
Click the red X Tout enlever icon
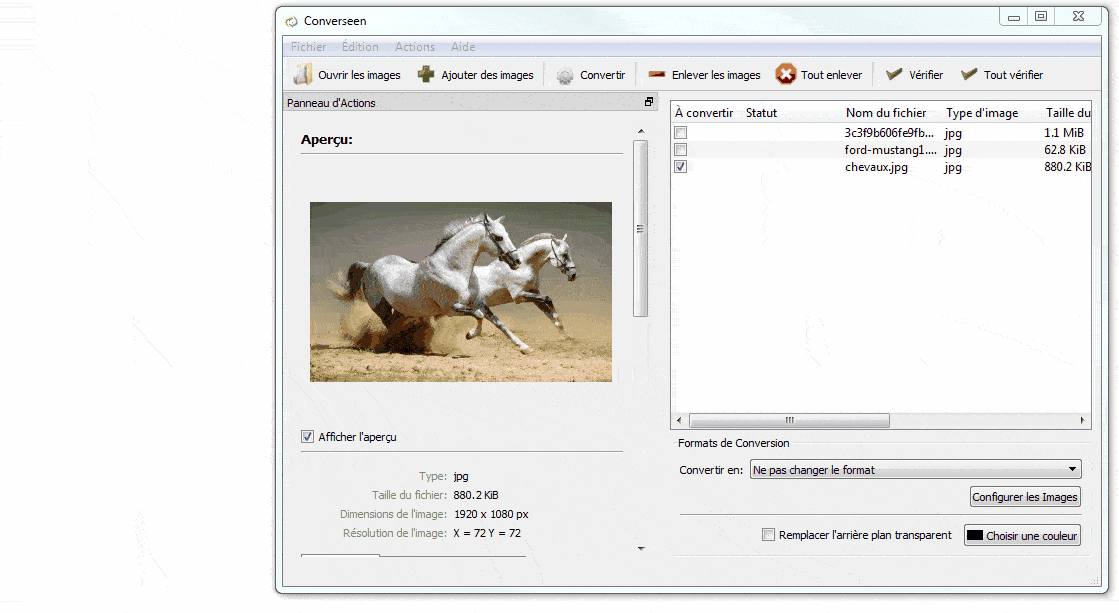click(x=786, y=74)
